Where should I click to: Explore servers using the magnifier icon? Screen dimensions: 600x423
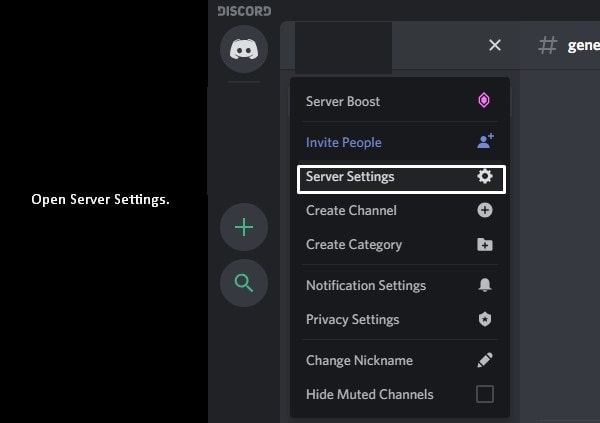(244, 283)
